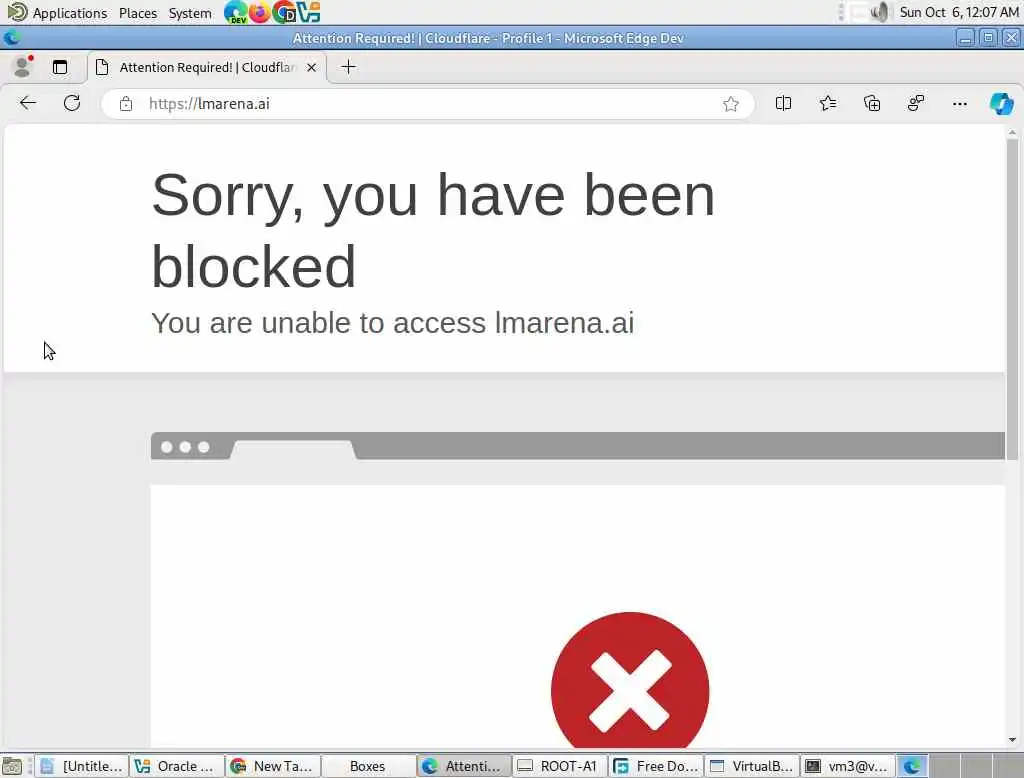Viewport: 1024px width, 778px height.
Task: Expand the System menu
Action: pyautogui.click(x=190, y=13)
